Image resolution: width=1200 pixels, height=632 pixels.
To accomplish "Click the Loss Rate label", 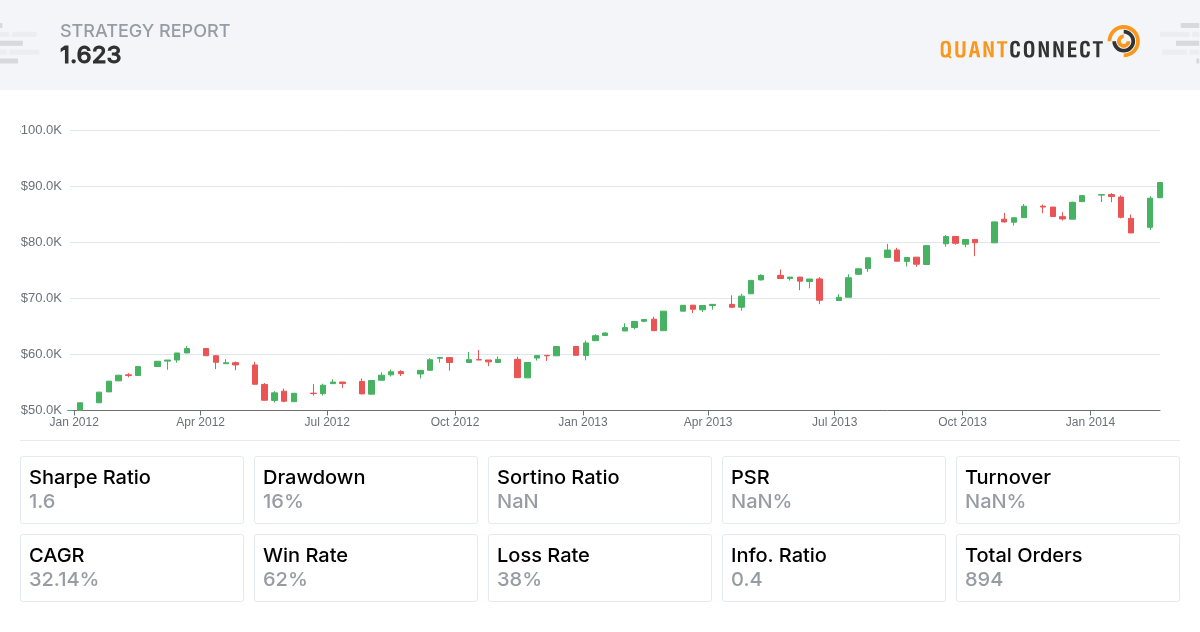I will point(543,555).
